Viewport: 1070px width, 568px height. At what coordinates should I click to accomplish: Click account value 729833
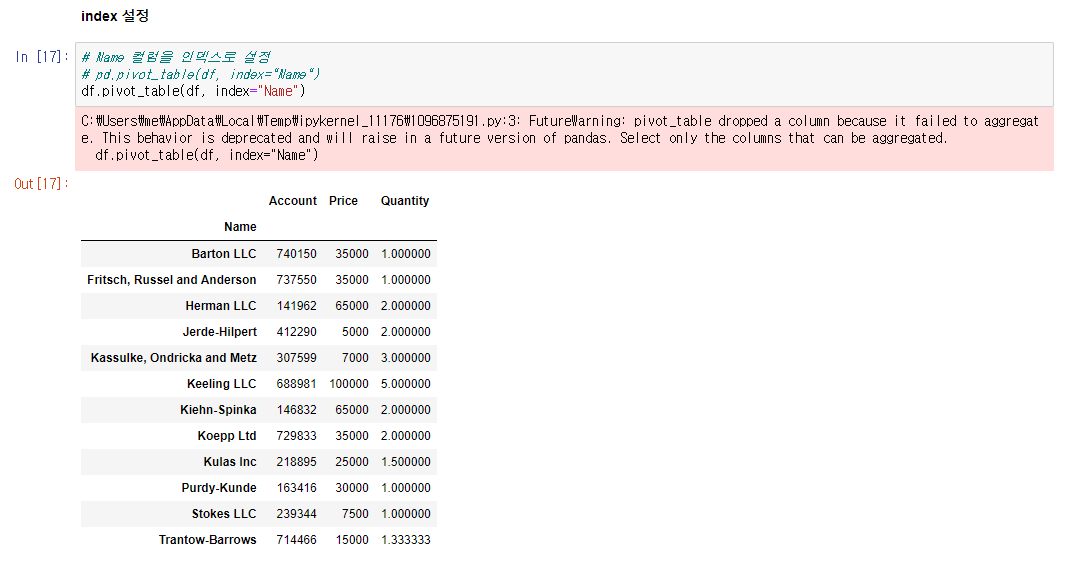click(x=296, y=435)
